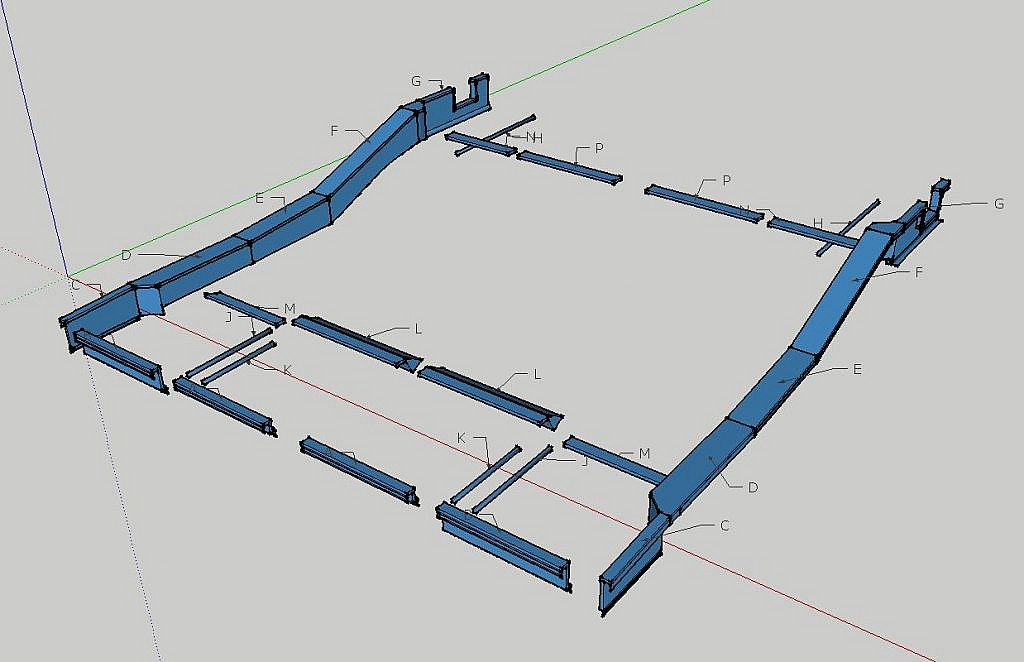Click the overlapping NH label near the left rail
Viewport: 1024px width, 662px height.
(x=535, y=138)
